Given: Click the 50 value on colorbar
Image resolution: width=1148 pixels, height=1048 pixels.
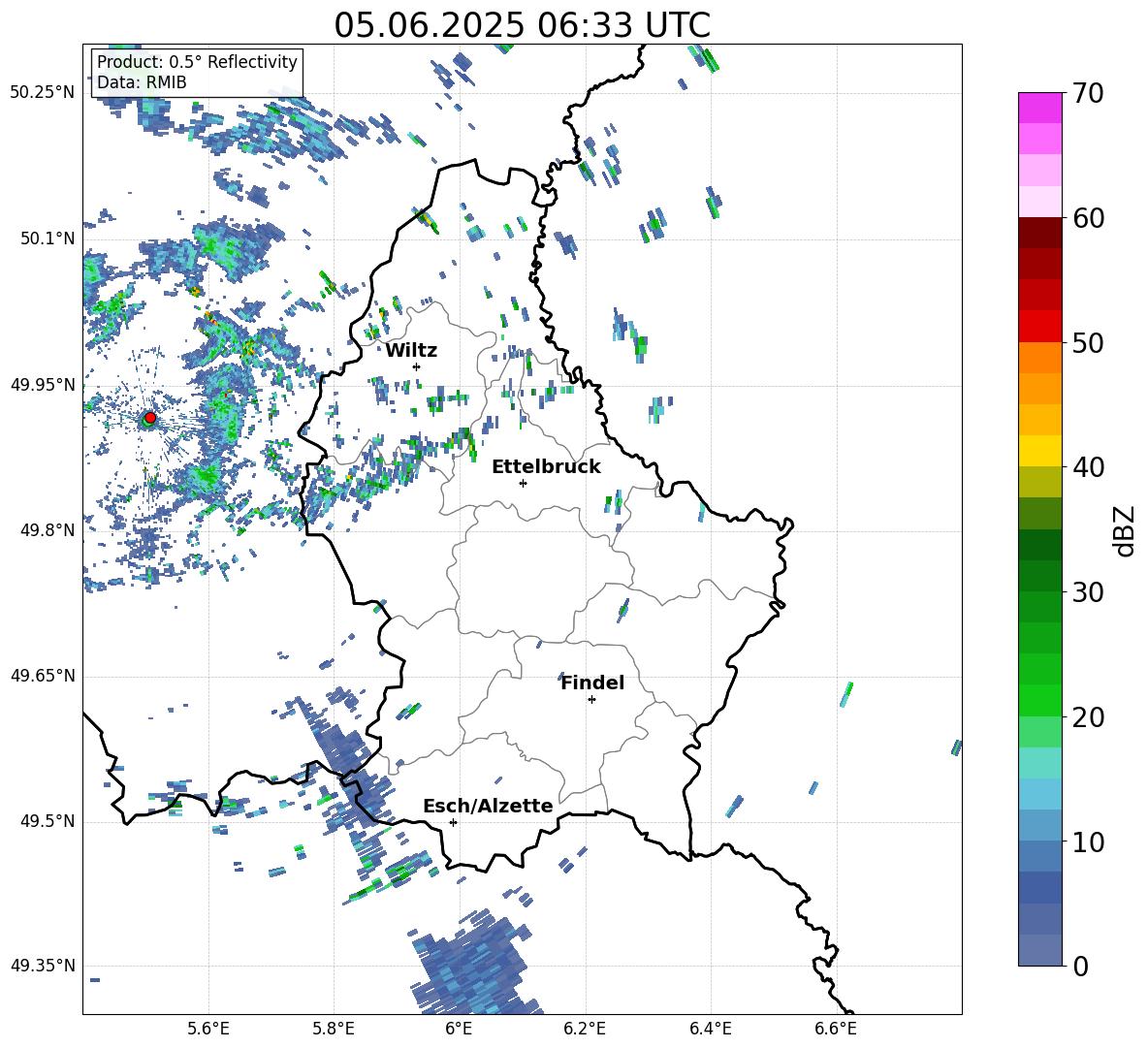Looking at the screenshot, I should (1088, 343).
